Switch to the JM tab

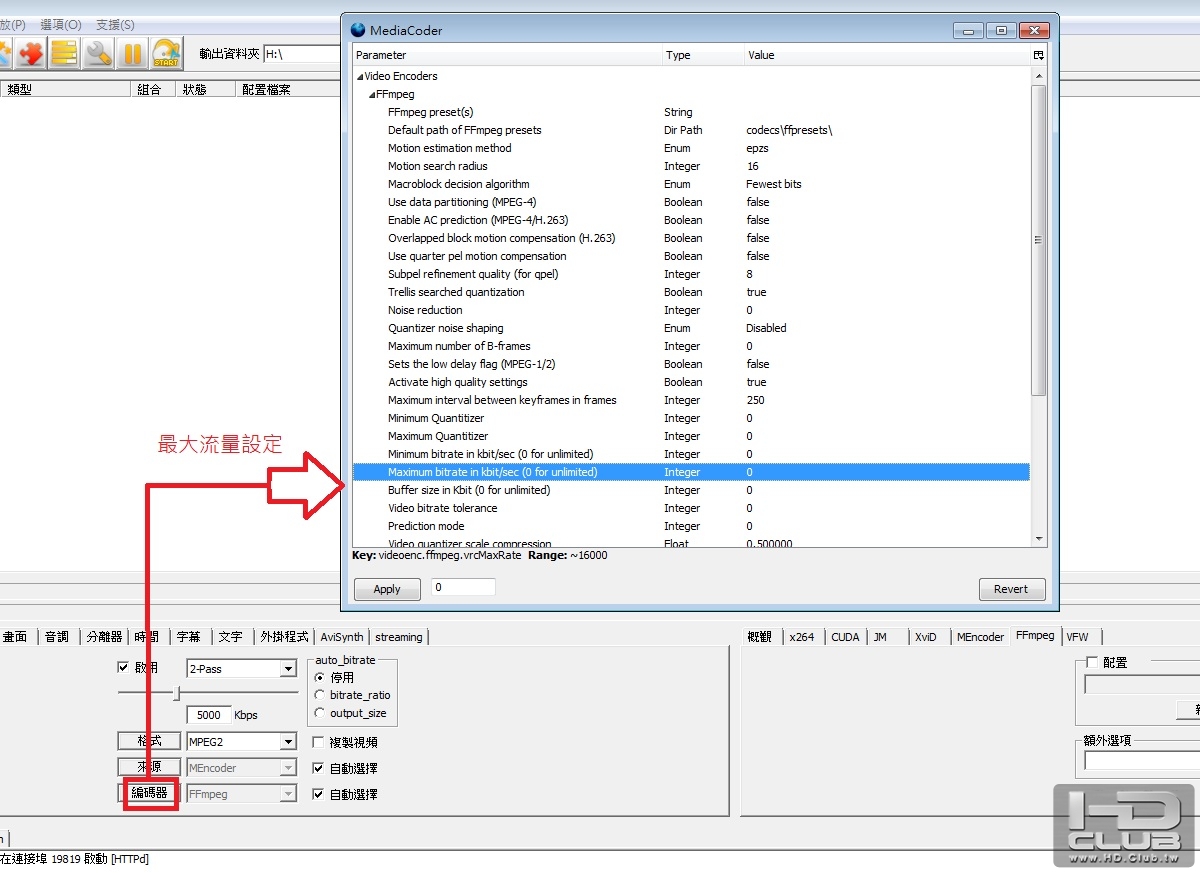880,637
